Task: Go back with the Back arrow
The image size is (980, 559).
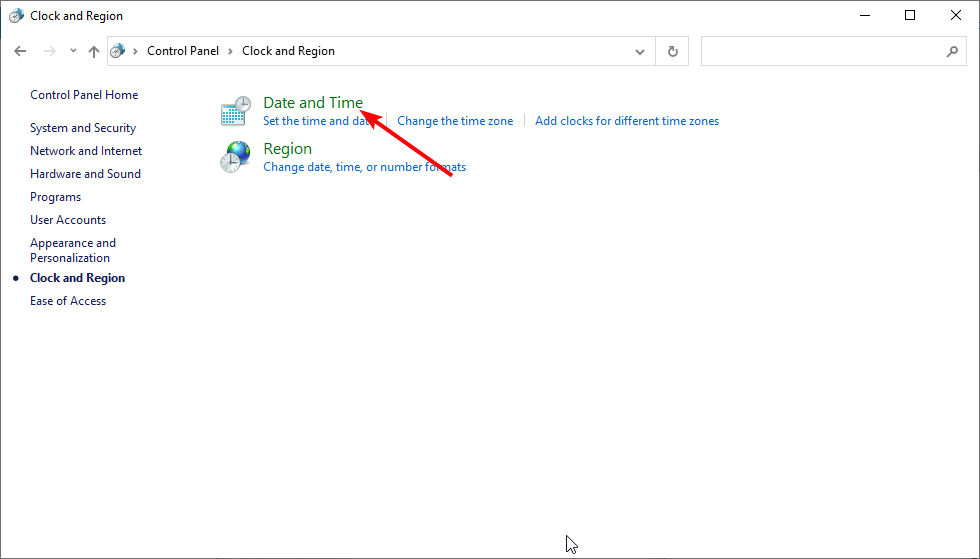Action: [20, 51]
